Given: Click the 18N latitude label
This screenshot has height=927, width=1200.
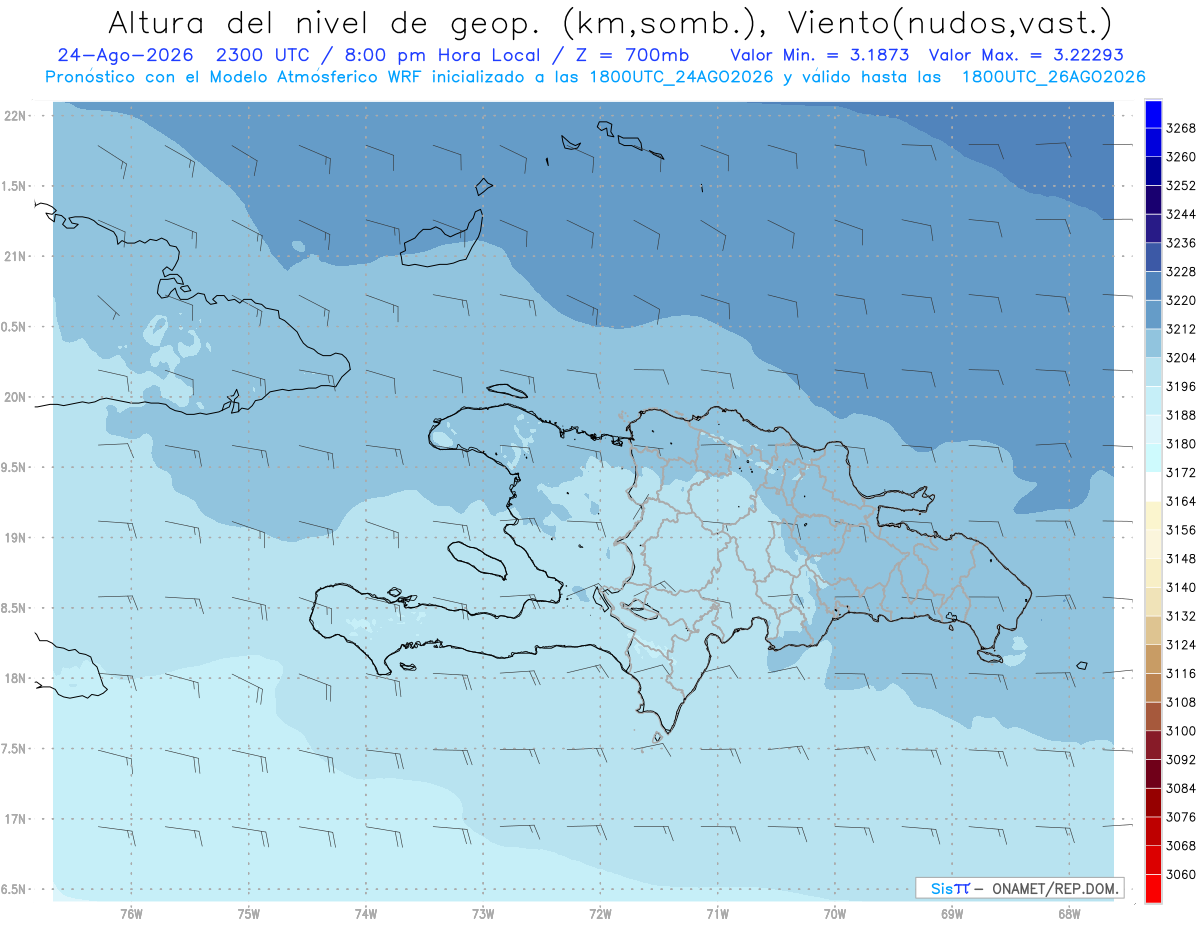Looking at the screenshot, I should tap(15, 678).
